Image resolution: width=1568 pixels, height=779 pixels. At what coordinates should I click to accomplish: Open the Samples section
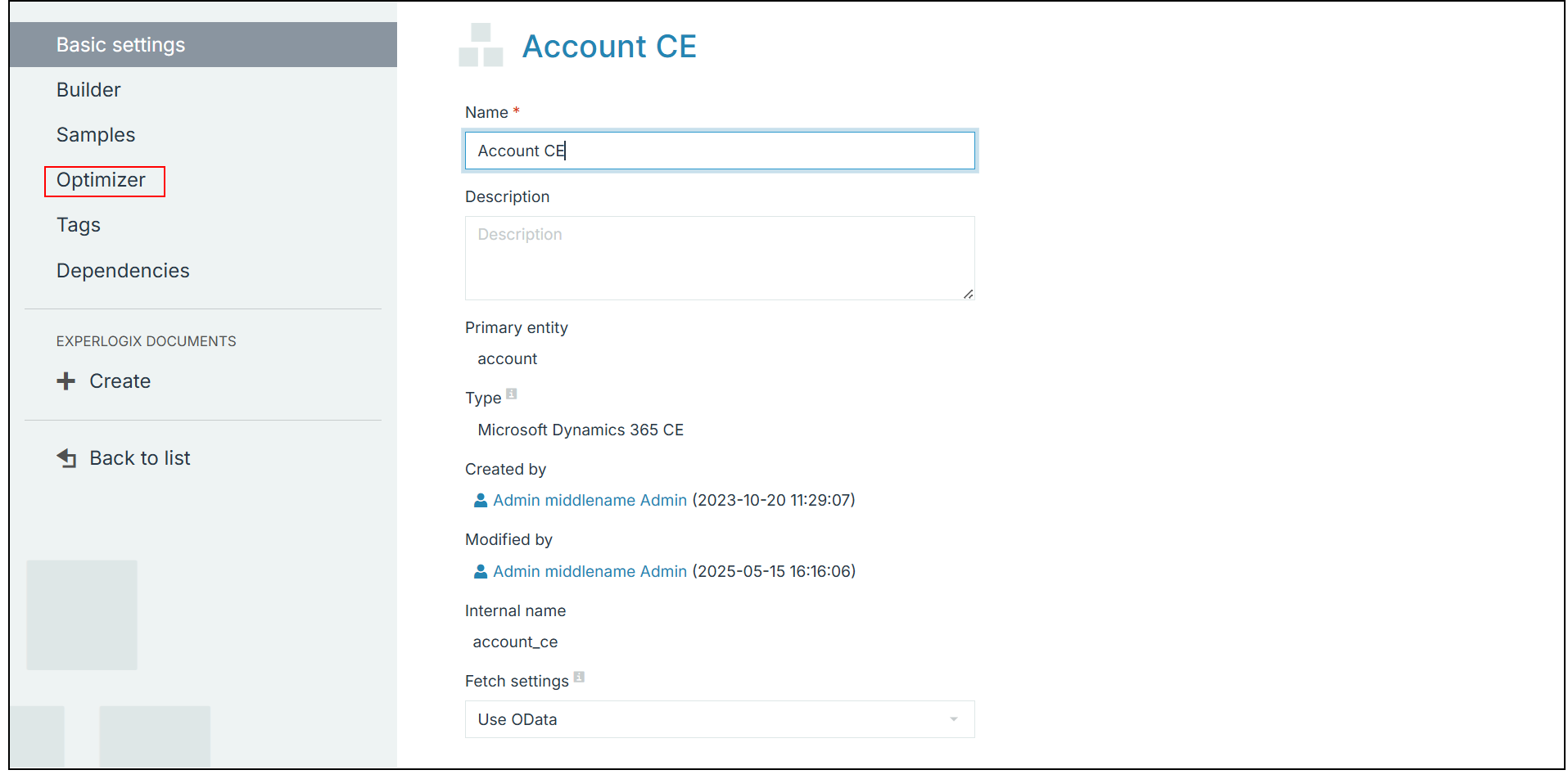[x=96, y=135]
